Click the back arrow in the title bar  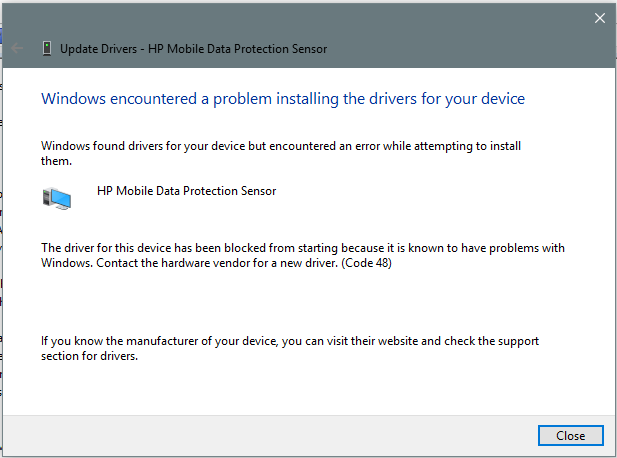[x=18, y=48]
